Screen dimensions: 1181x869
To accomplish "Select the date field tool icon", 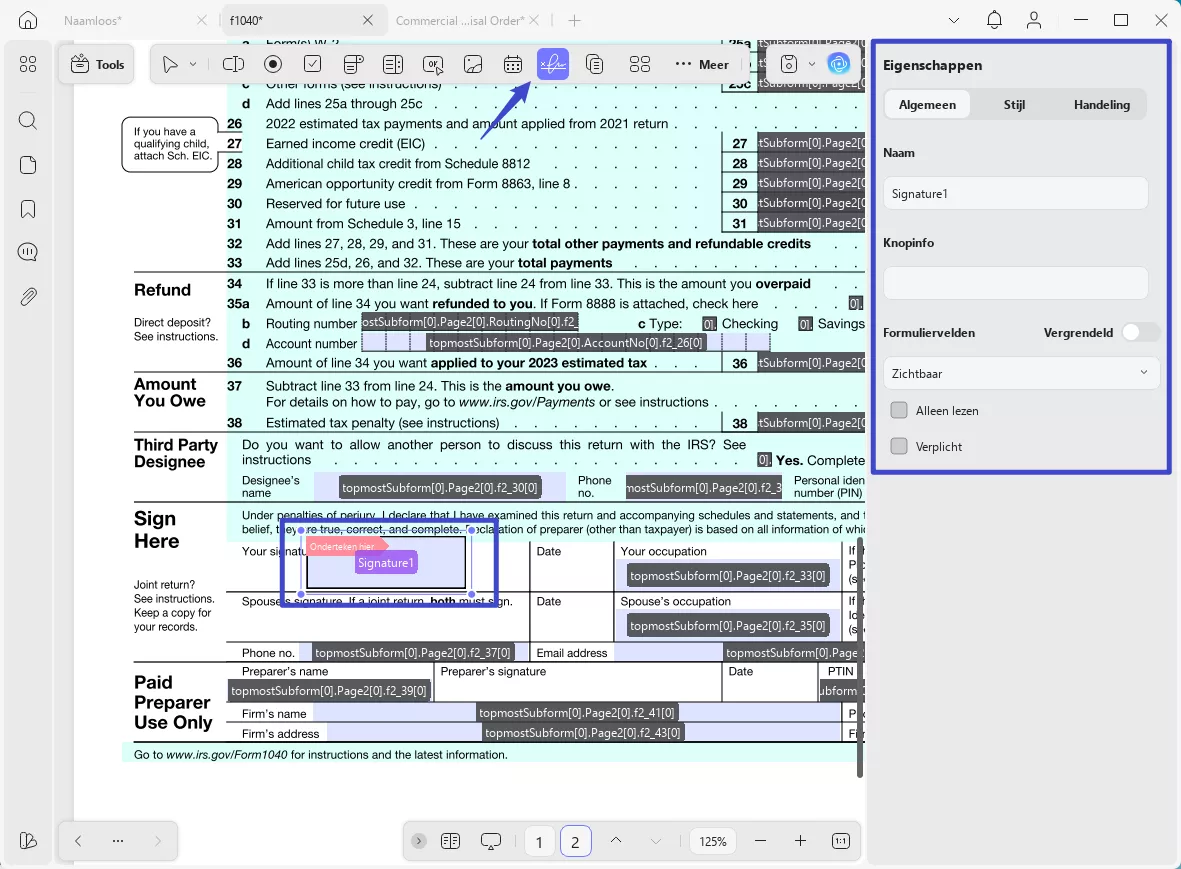I will click(x=513, y=64).
